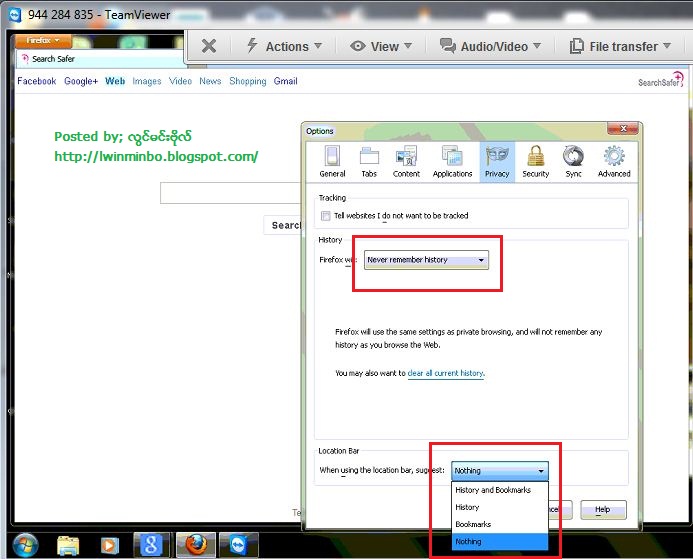Open the Never remember history dropdown

coord(426,260)
